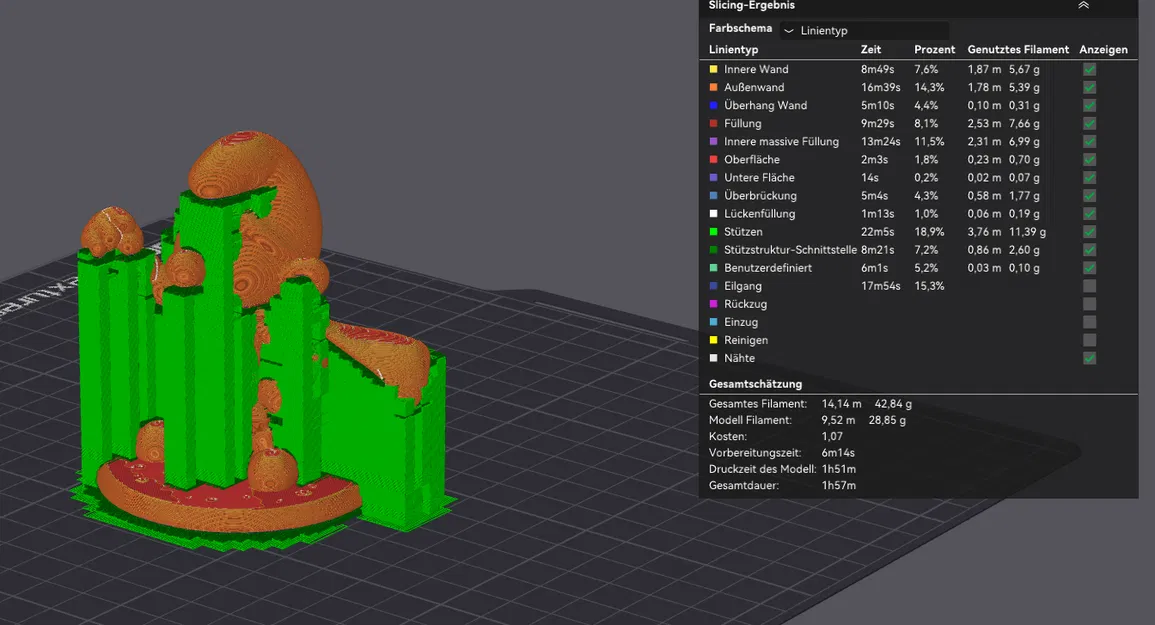Click the Zeit column header
The width and height of the screenshot is (1155, 625).
pos(871,49)
